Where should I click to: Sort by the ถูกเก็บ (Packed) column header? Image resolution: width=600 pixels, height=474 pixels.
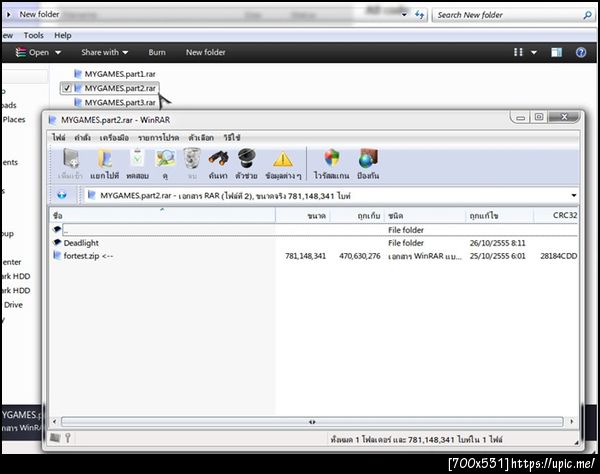pos(357,215)
